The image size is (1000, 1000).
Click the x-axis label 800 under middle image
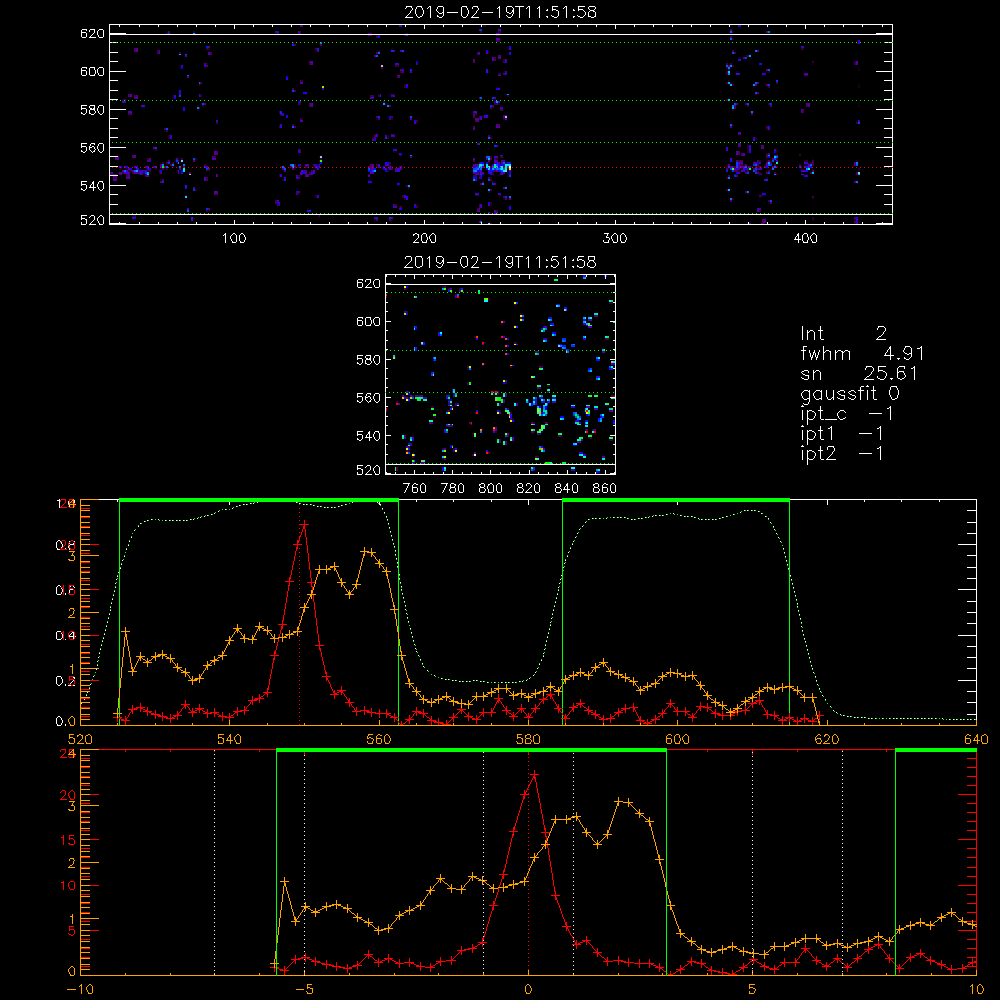point(490,489)
